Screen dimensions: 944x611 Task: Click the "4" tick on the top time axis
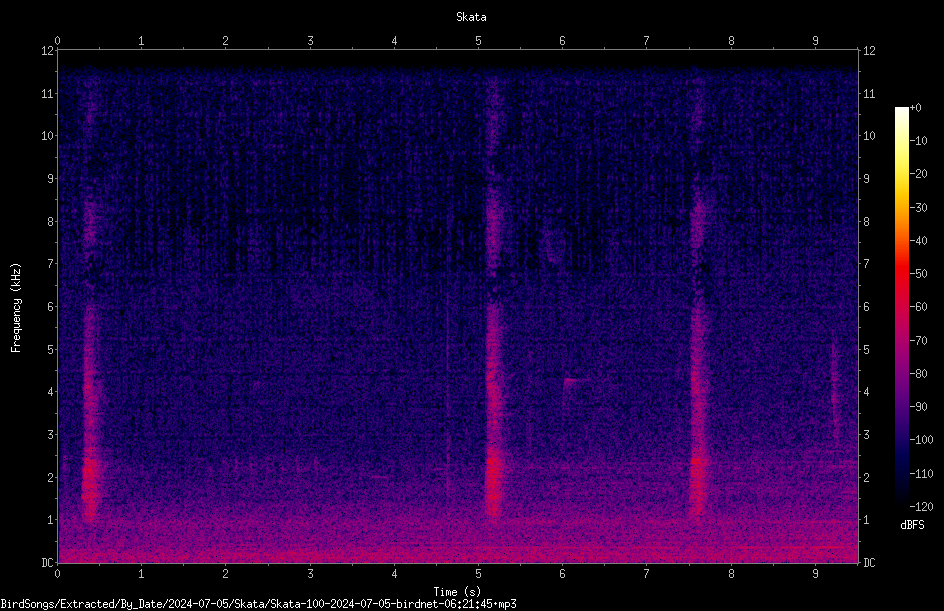tap(394, 41)
